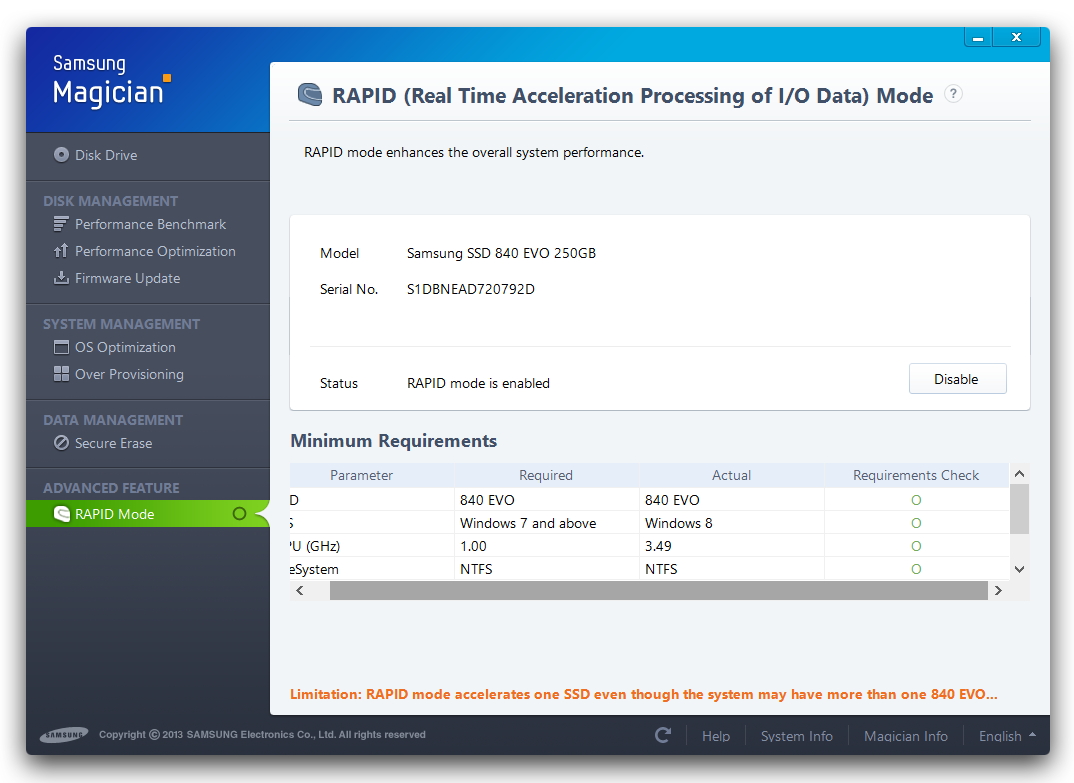The image size is (1074, 783).
Task: Click the horizontal scrollbar thumb
Action: [x=658, y=591]
